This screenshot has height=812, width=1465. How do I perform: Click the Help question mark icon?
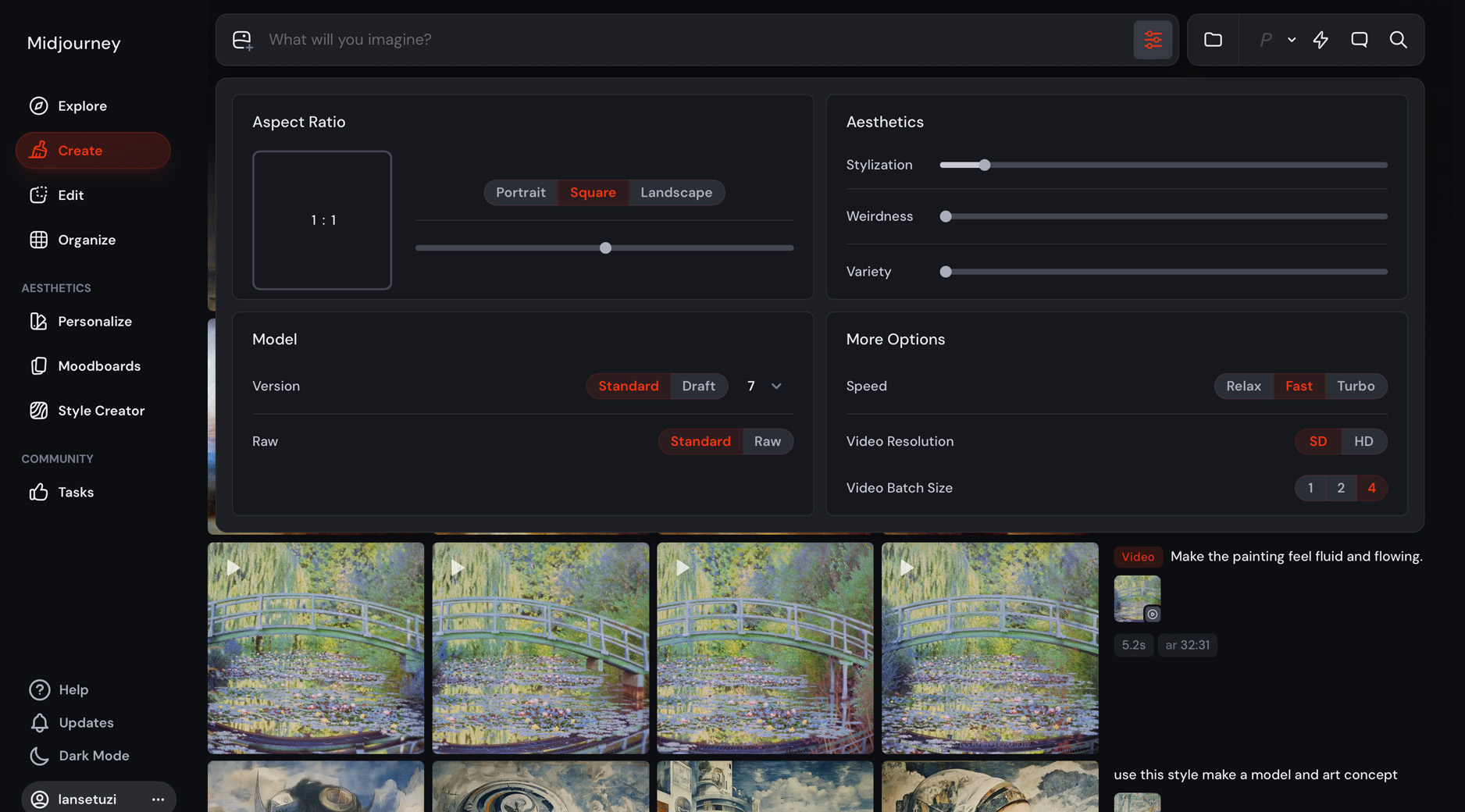(x=39, y=690)
